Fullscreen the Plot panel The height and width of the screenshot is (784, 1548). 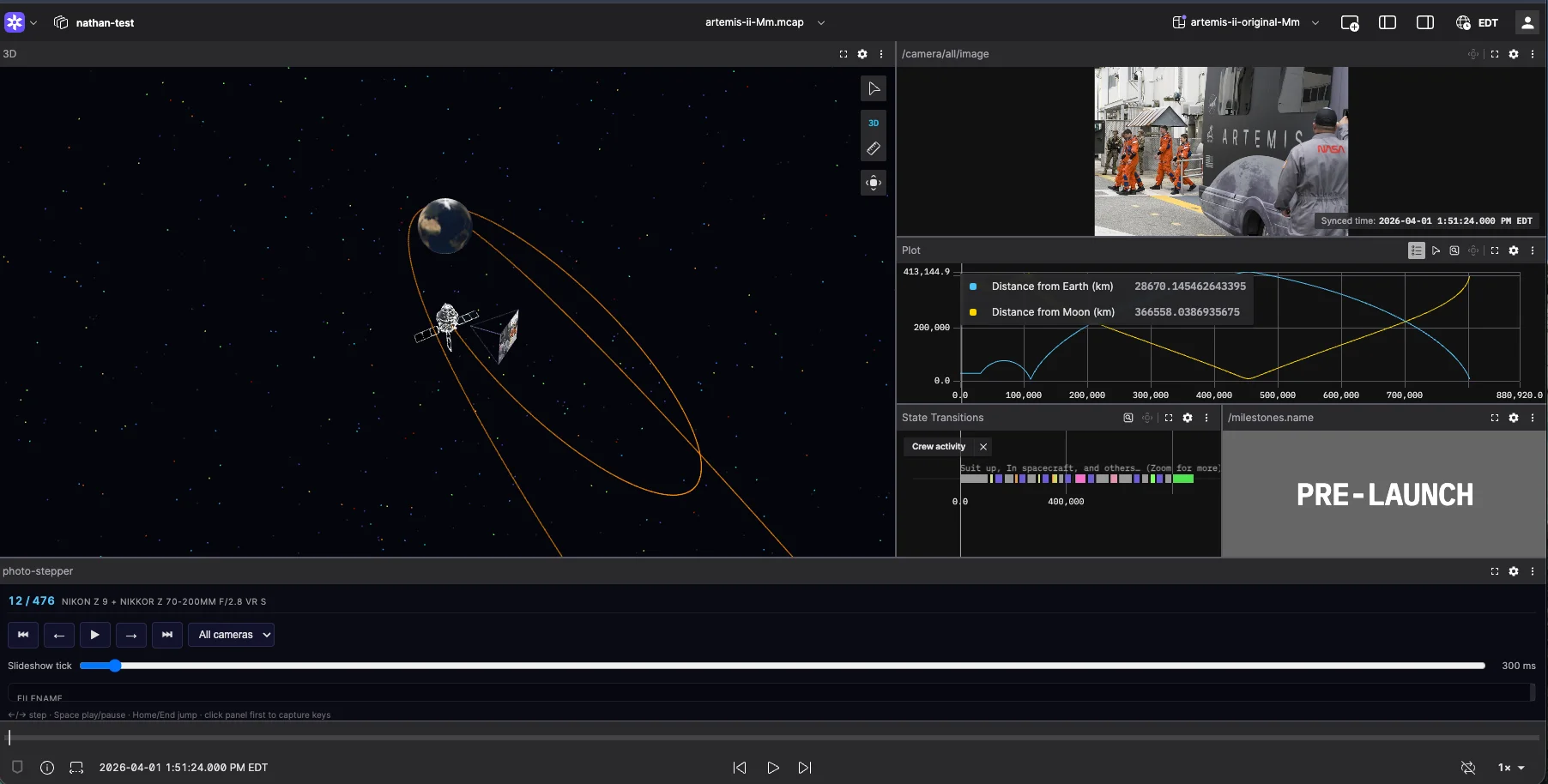[x=1495, y=250]
